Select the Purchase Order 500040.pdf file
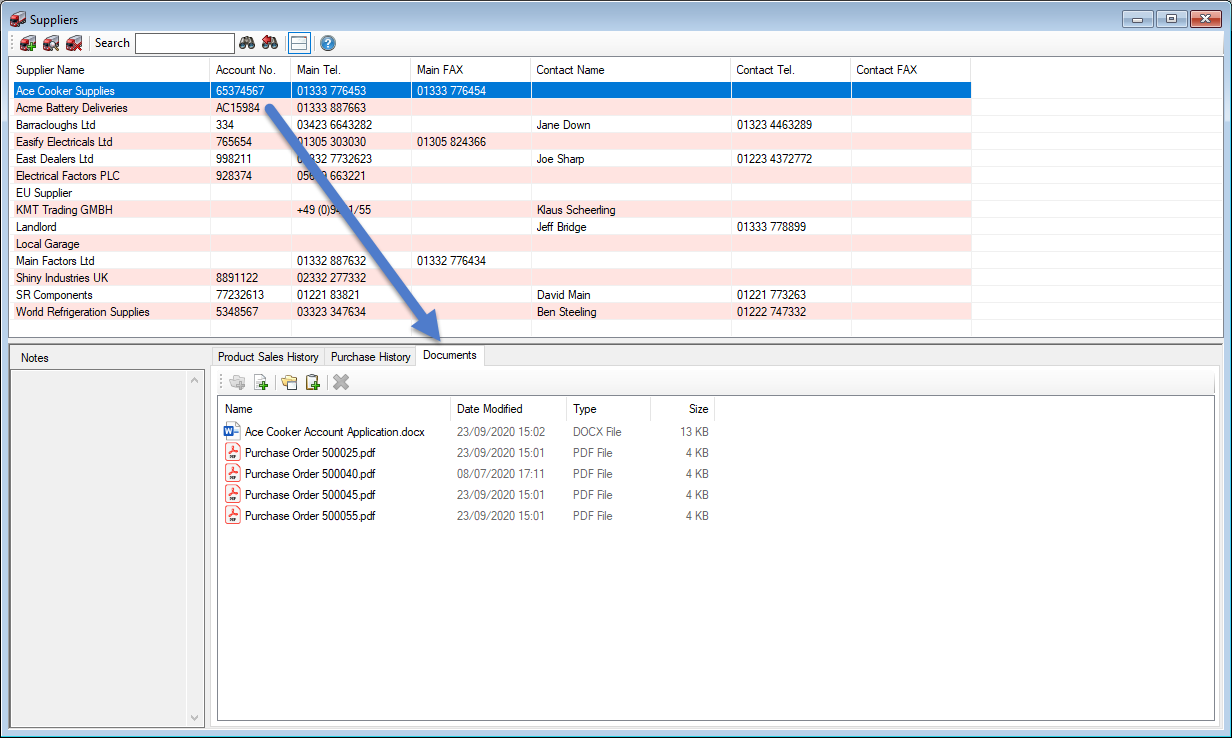 click(x=309, y=474)
